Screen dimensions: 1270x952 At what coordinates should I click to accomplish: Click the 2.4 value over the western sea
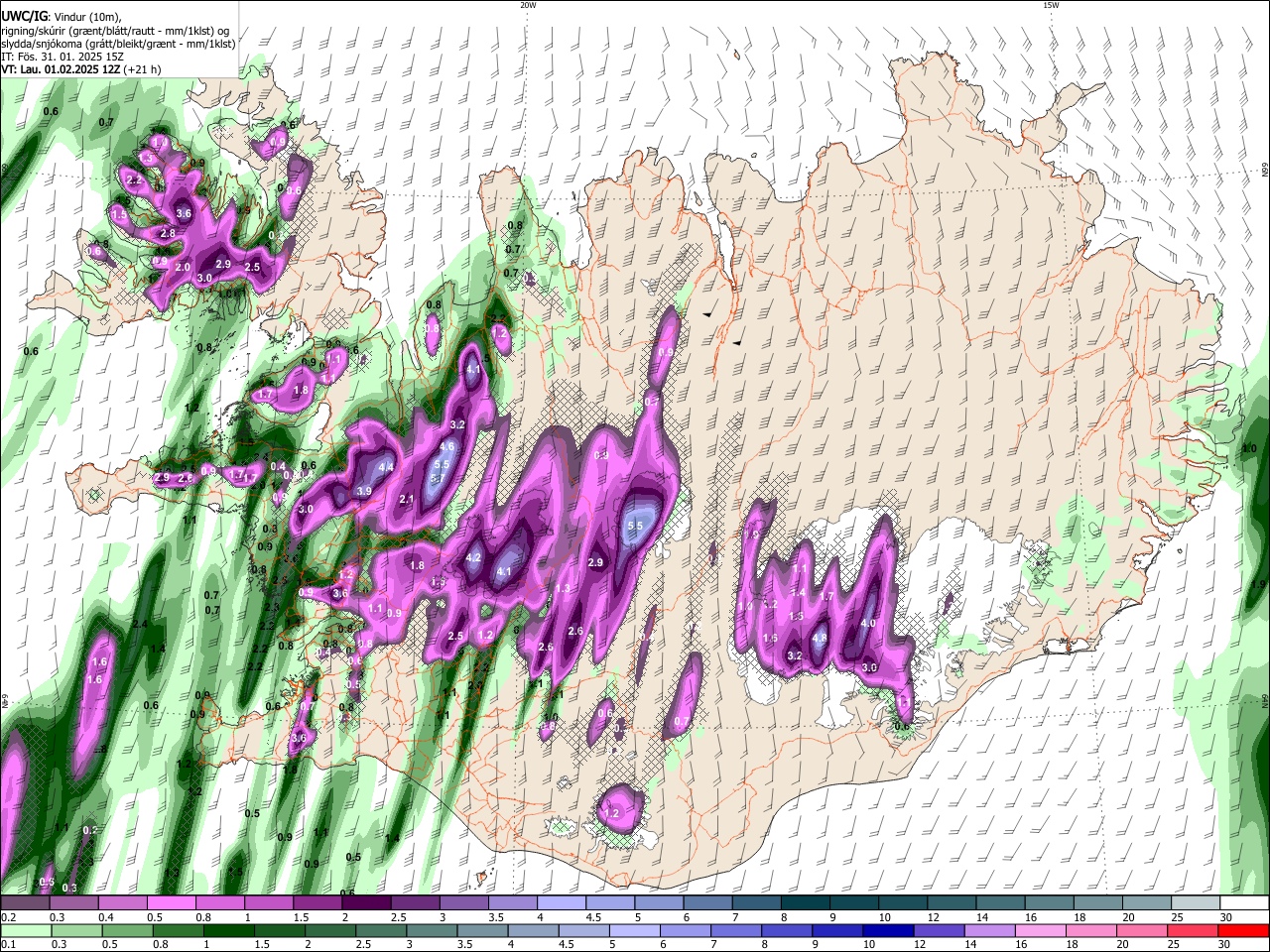click(x=139, y=624)
